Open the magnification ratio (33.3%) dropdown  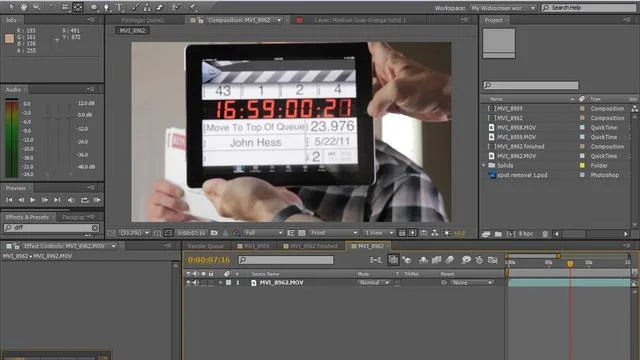[134, 233]
